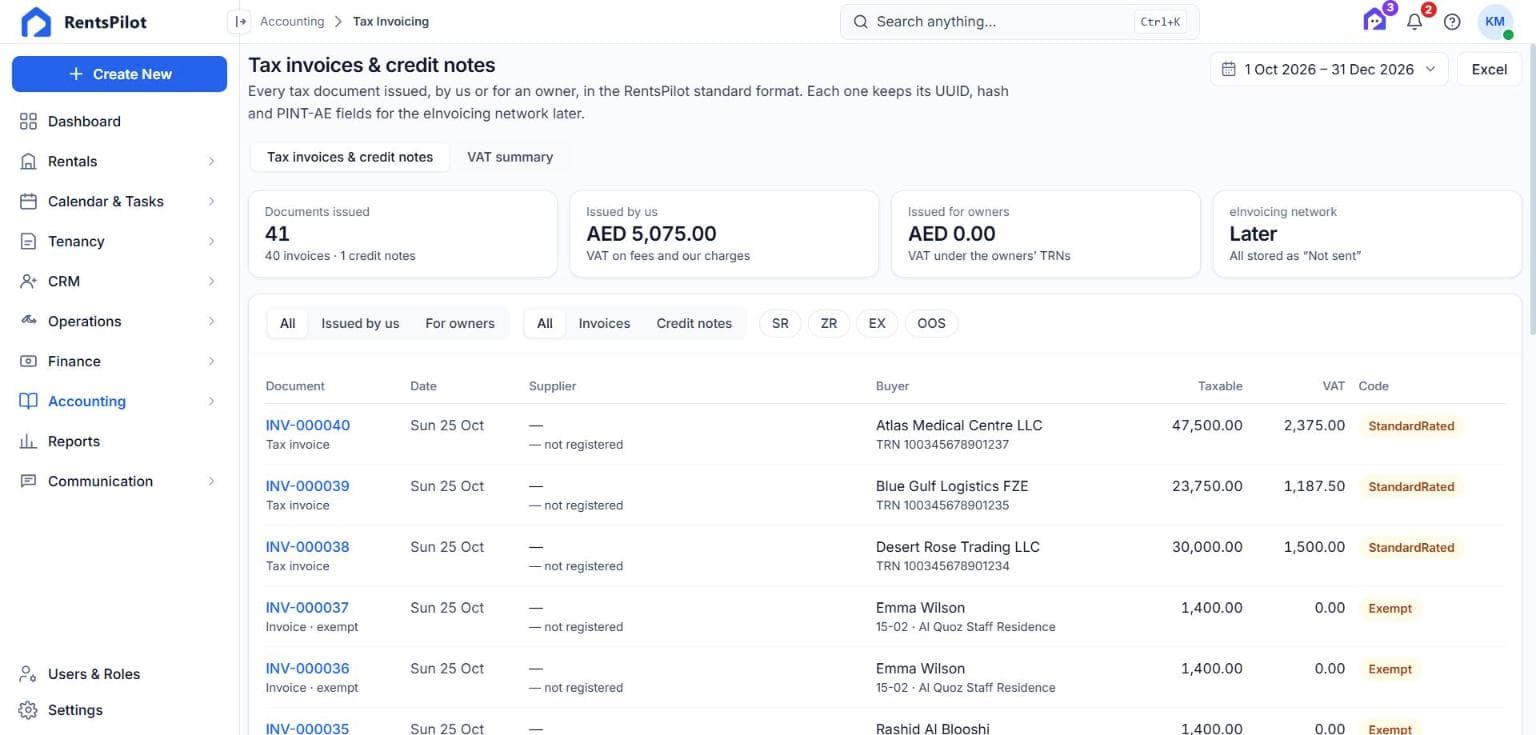Screen dimensions: 1536x735
Task: Click the Finance banknote icon
Action: (28, 361)
